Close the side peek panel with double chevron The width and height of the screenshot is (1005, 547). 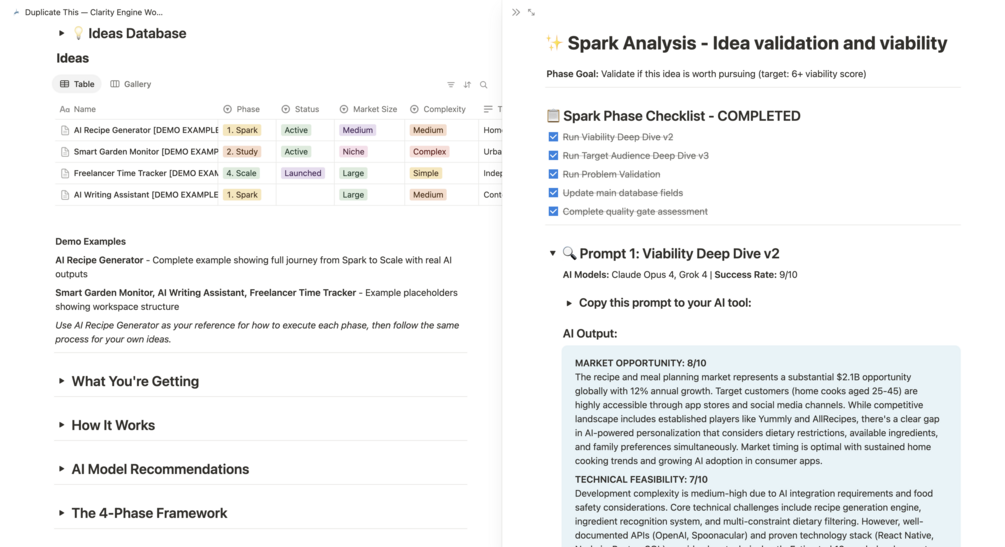[x=516, y=12]
